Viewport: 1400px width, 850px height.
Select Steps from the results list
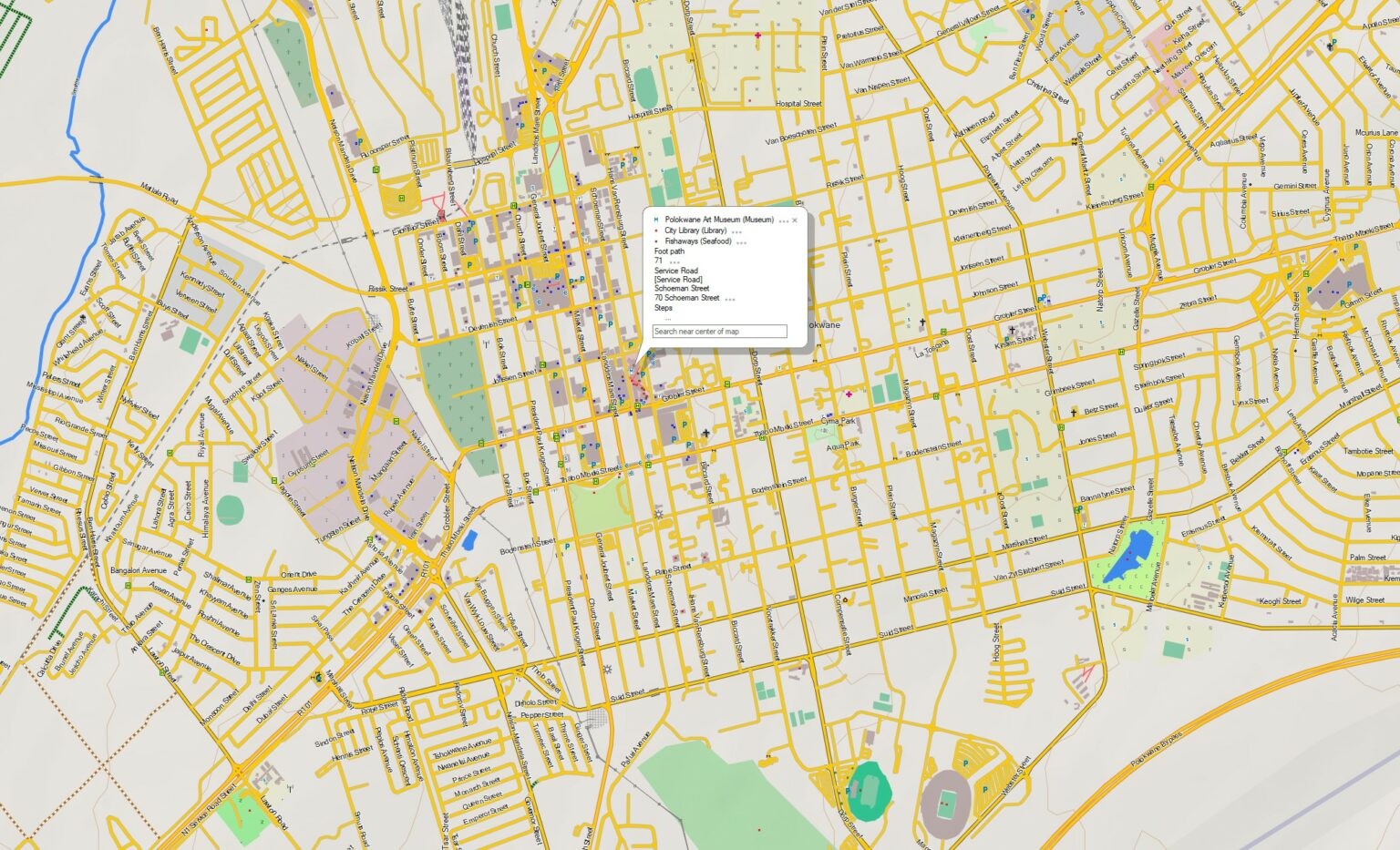pos(664,308)
